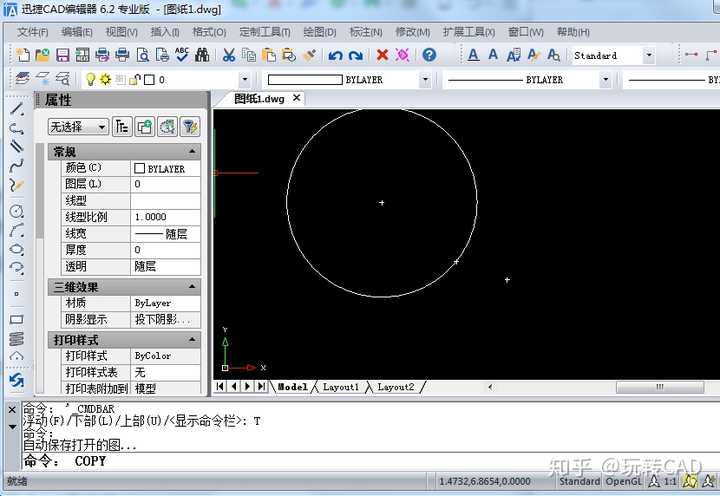Switch to the Layout2 tab
The height and width of the screenshot is (496, 720).
(x=396, y=387)
